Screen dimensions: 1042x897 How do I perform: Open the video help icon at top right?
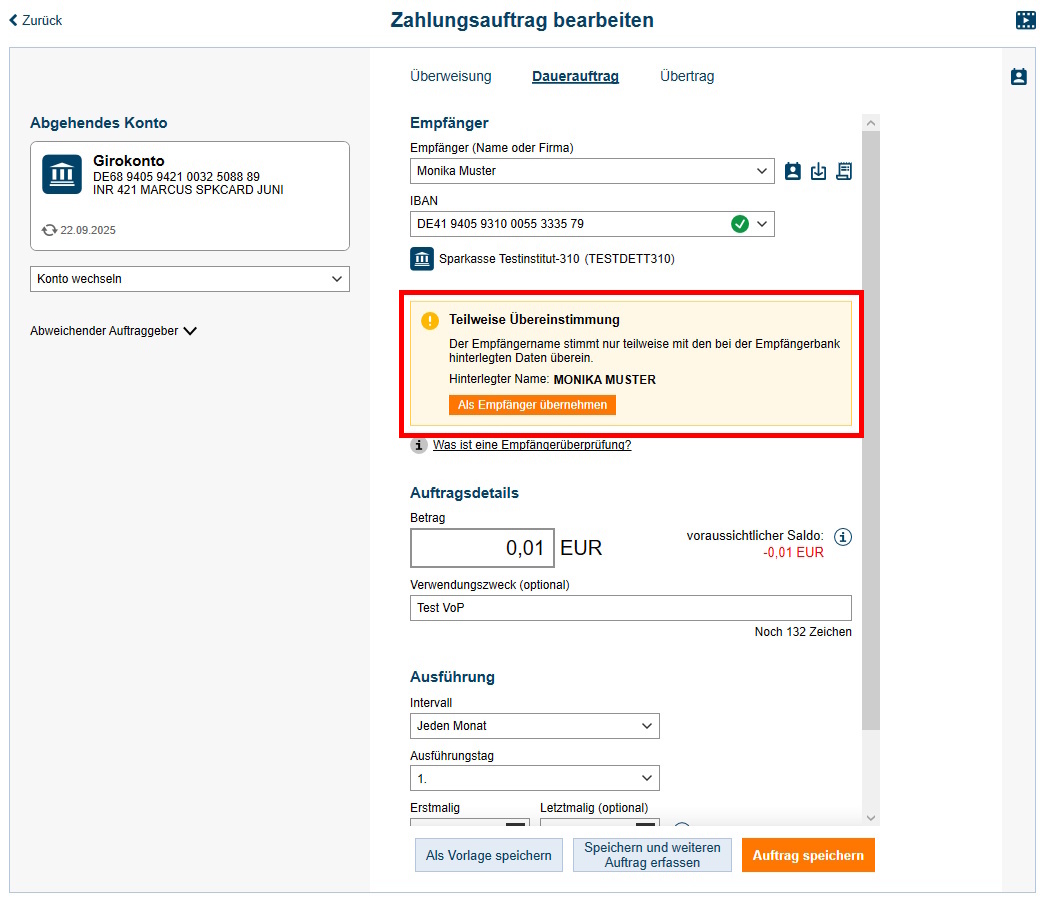[1025, 20]
